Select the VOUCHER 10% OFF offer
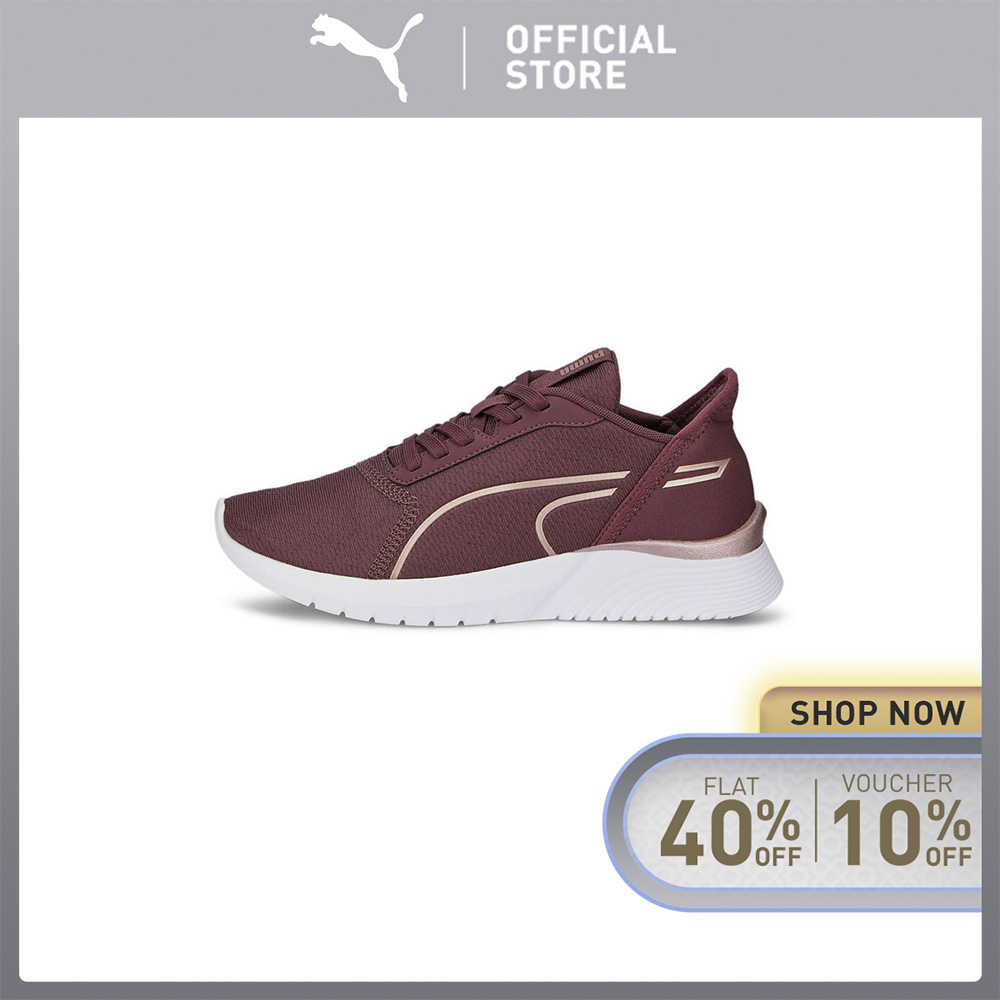The height and width of the screenshot is (1000, 1000). click(902, 819)
